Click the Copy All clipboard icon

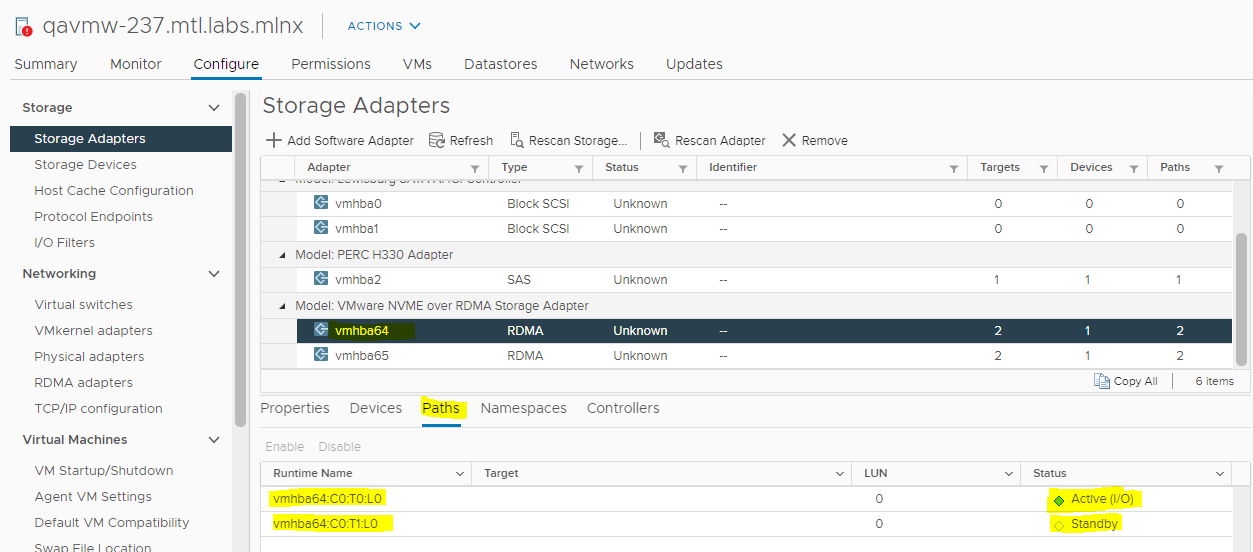point(1102,381)
